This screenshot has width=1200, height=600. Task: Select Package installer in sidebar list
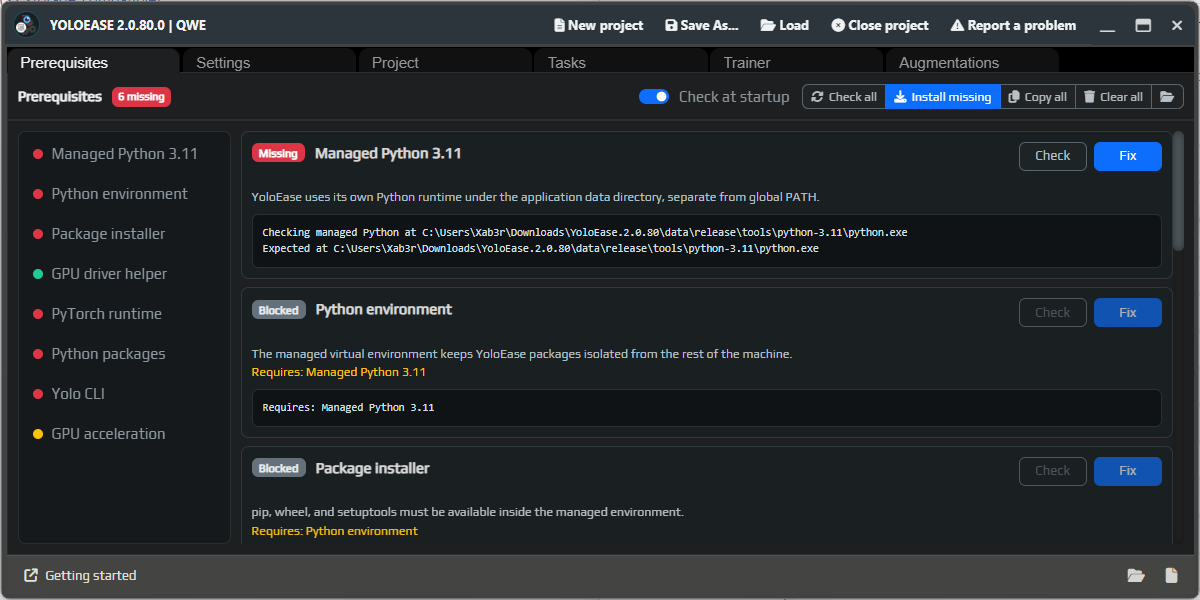click(125, 234)
